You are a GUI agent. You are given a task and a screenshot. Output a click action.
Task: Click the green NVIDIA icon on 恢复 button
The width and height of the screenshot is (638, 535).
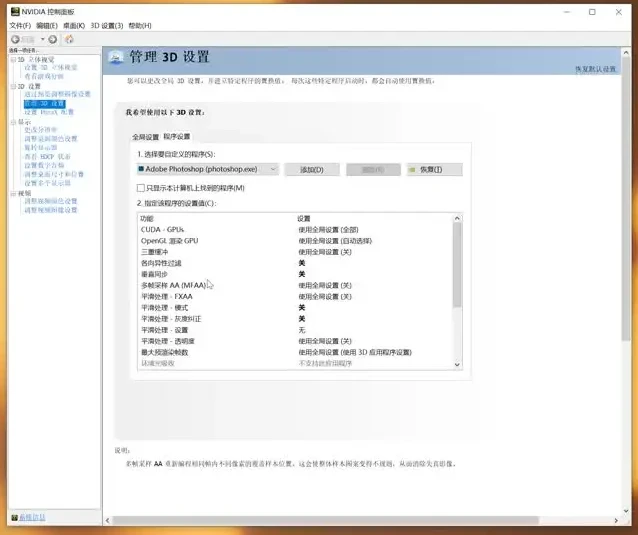[x=414, y=170]
